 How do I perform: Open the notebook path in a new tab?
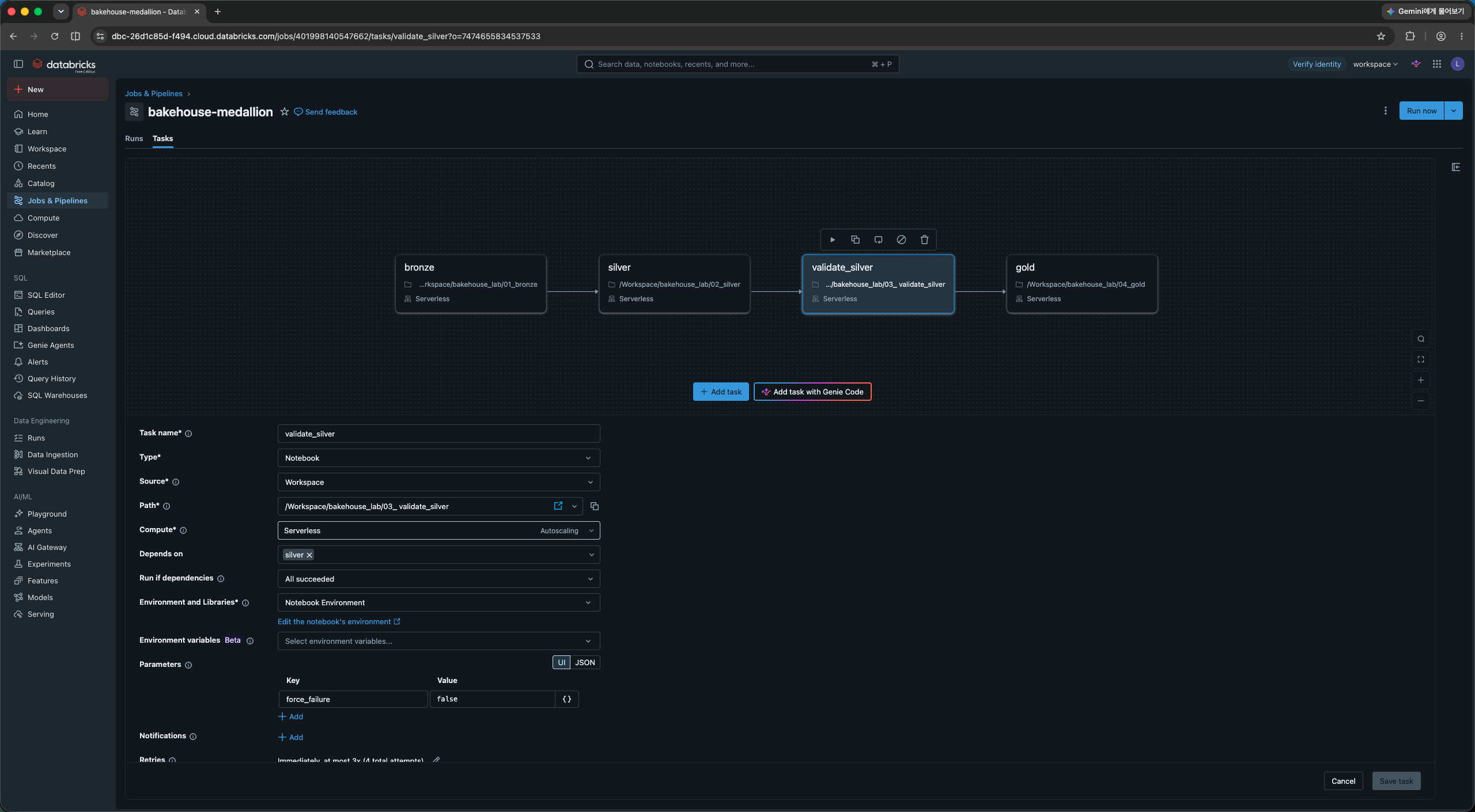click(558, 506)
